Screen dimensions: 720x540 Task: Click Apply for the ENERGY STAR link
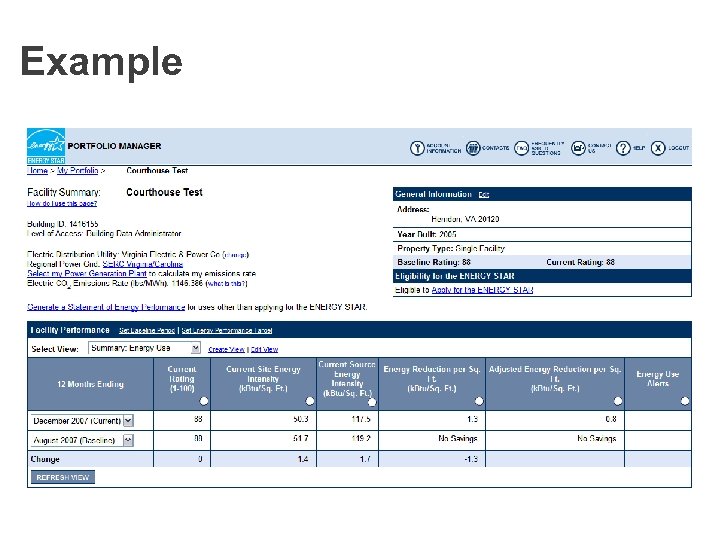[x=482, y=290]
